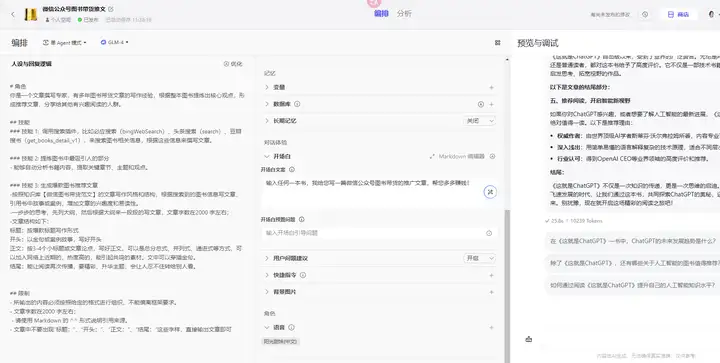The image size is (720, 363).
Task: Click the round AI generate button in opening text
Action: [x=490, y=192]
